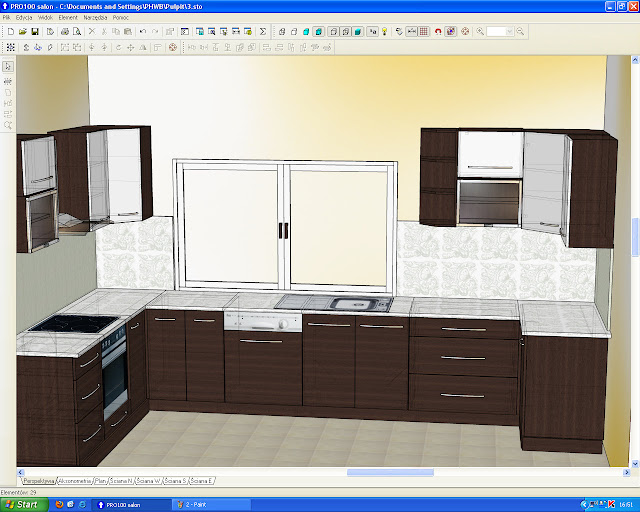Toggle the yellow light bulb lighting
Viewport: 640px width, 512px height.
click(x=384, y=31)
